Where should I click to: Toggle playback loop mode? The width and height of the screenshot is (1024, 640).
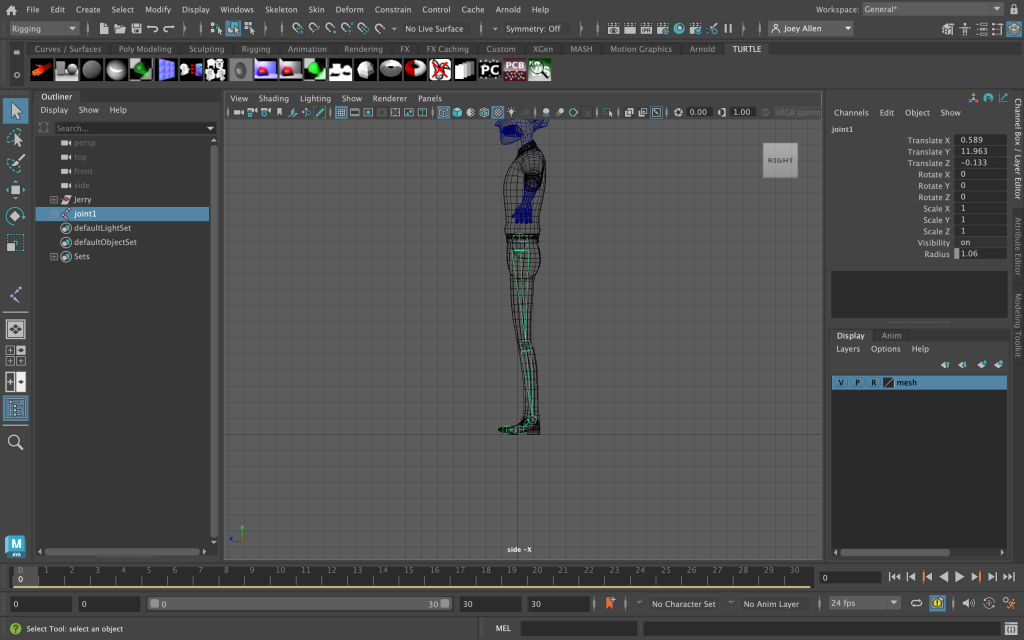(x=916, y=603)
